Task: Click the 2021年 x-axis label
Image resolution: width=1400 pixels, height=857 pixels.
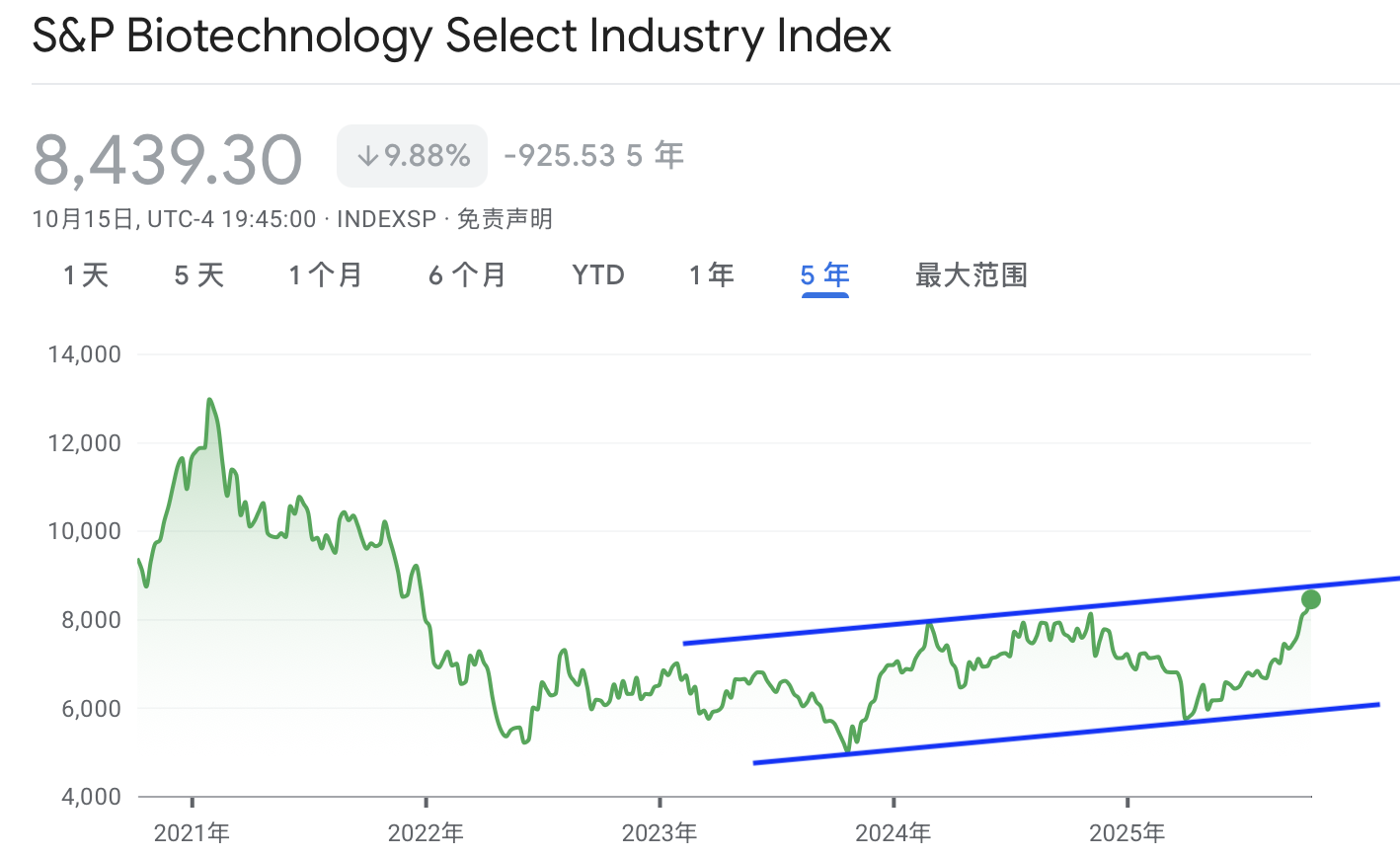Action: click(193, 832)
